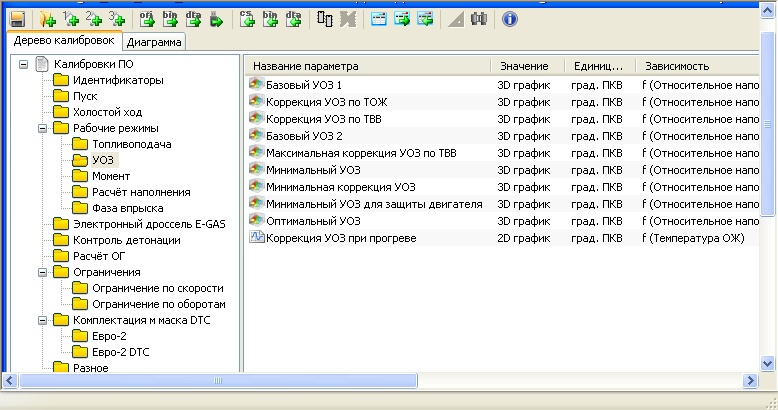
Task: Select 'Коррекция УОЗ при прогреве' parameter row
Action: pos(340,238)
